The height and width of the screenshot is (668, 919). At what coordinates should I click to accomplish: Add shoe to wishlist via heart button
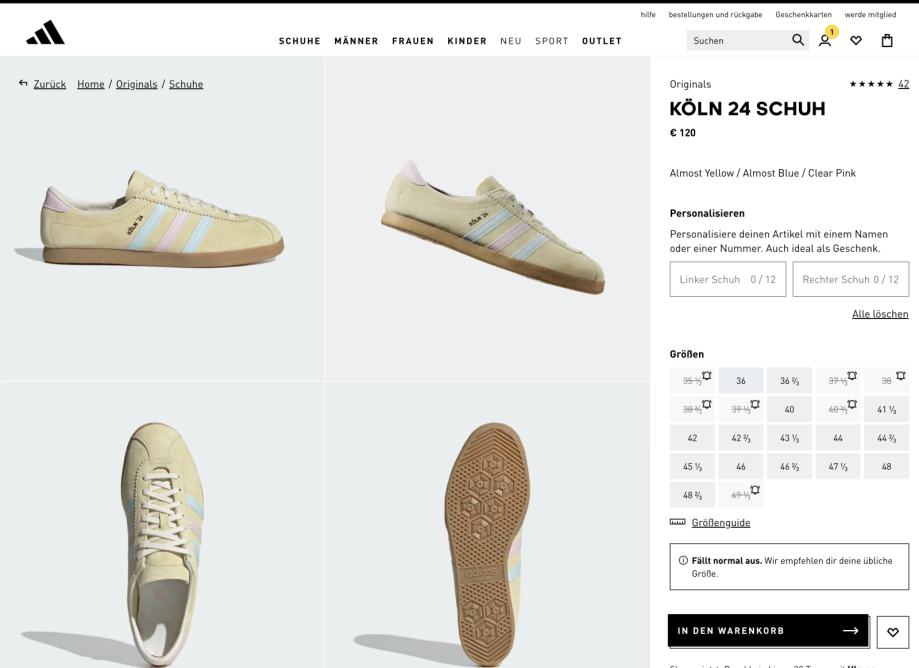click(893, 631)
